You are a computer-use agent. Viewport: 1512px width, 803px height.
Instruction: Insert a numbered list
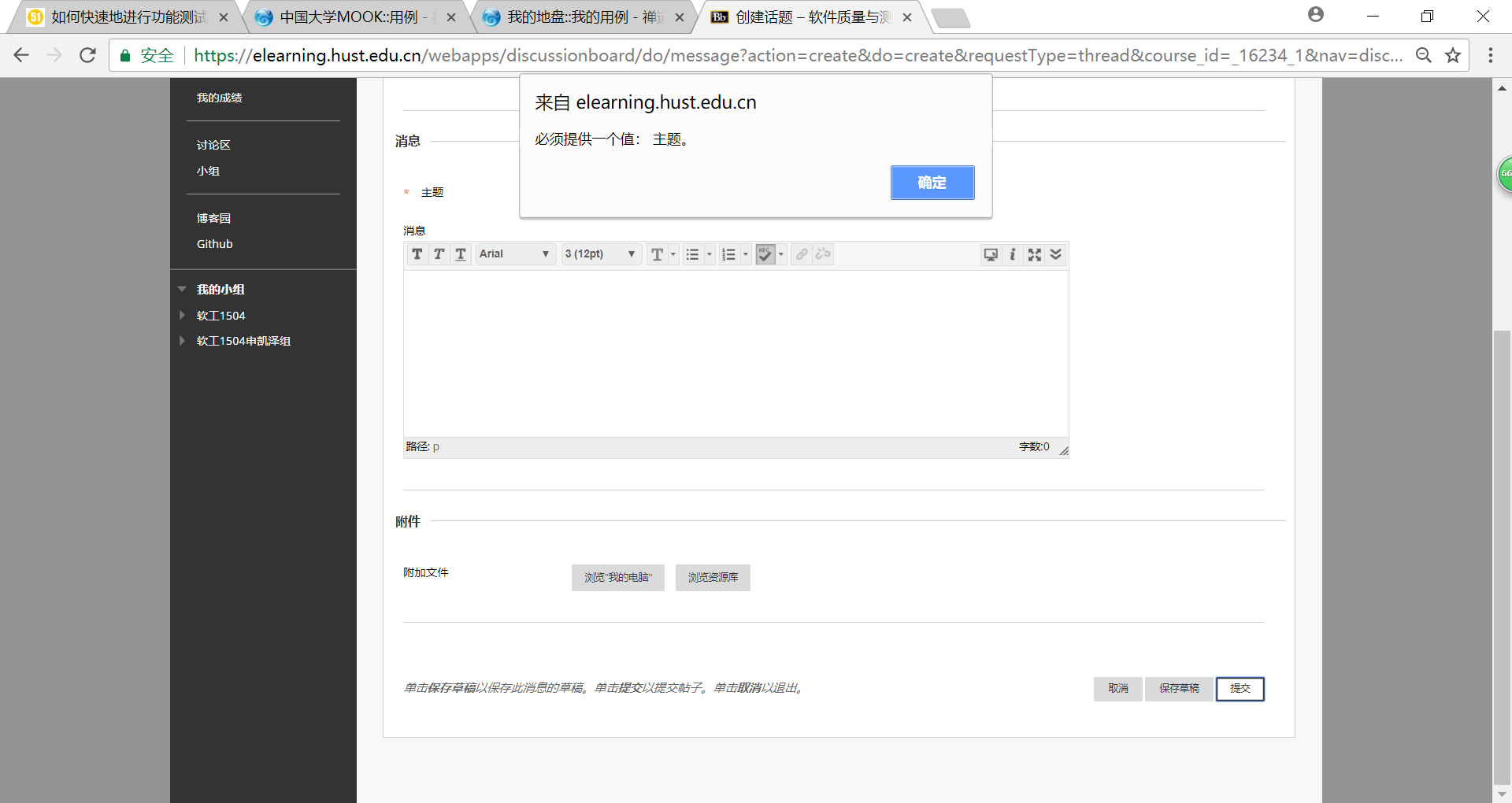click(729, 254)
